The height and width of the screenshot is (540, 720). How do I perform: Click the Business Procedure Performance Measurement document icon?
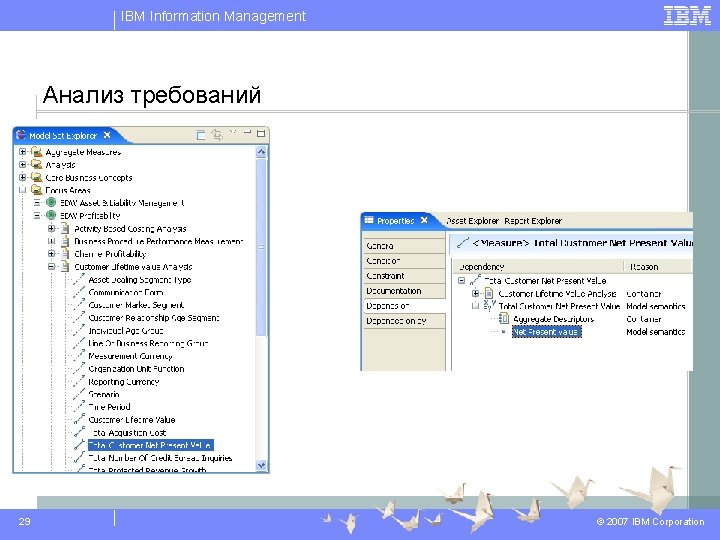pos(65,241)
